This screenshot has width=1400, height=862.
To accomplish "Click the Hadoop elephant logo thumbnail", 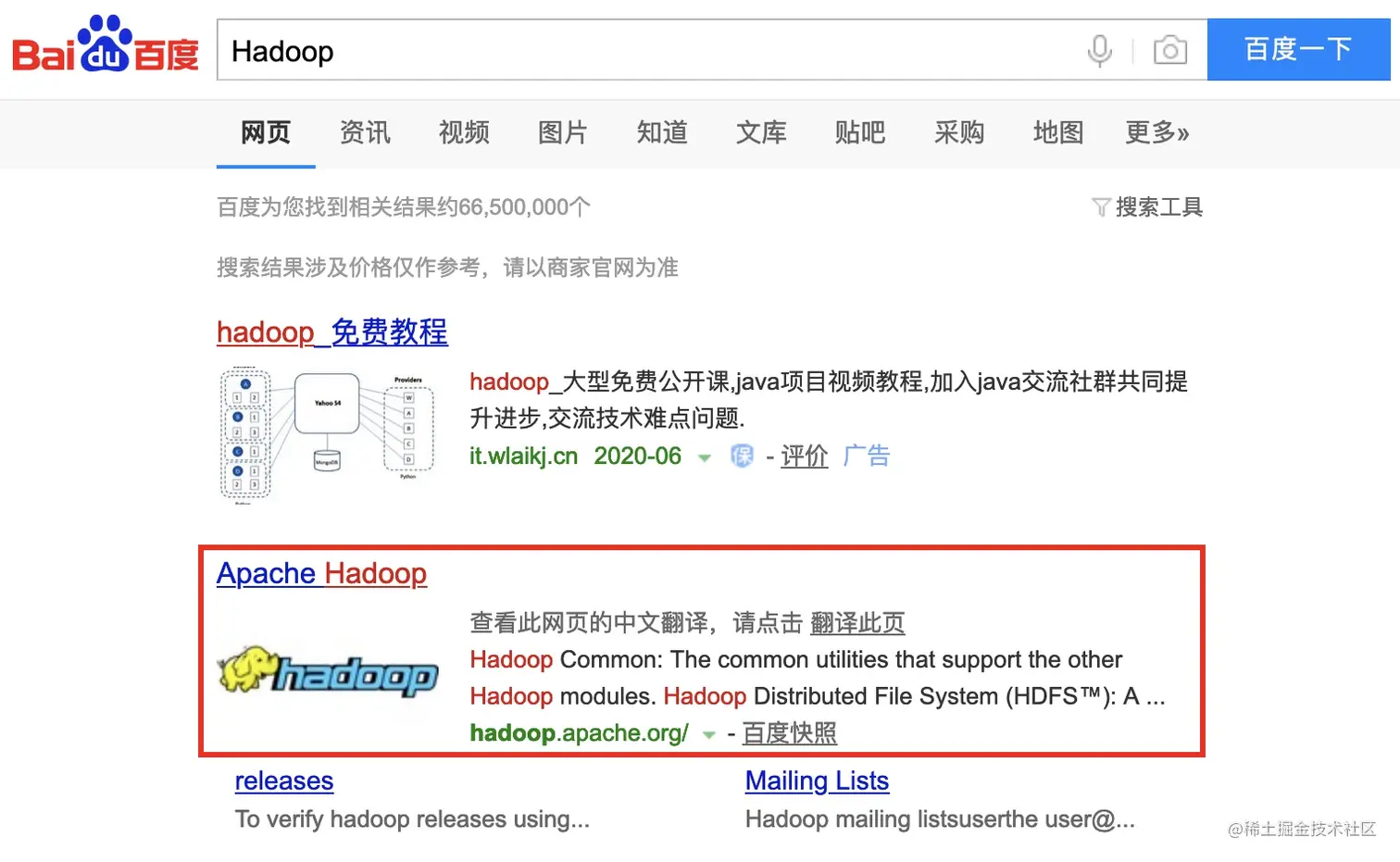I will click(328, 670).
